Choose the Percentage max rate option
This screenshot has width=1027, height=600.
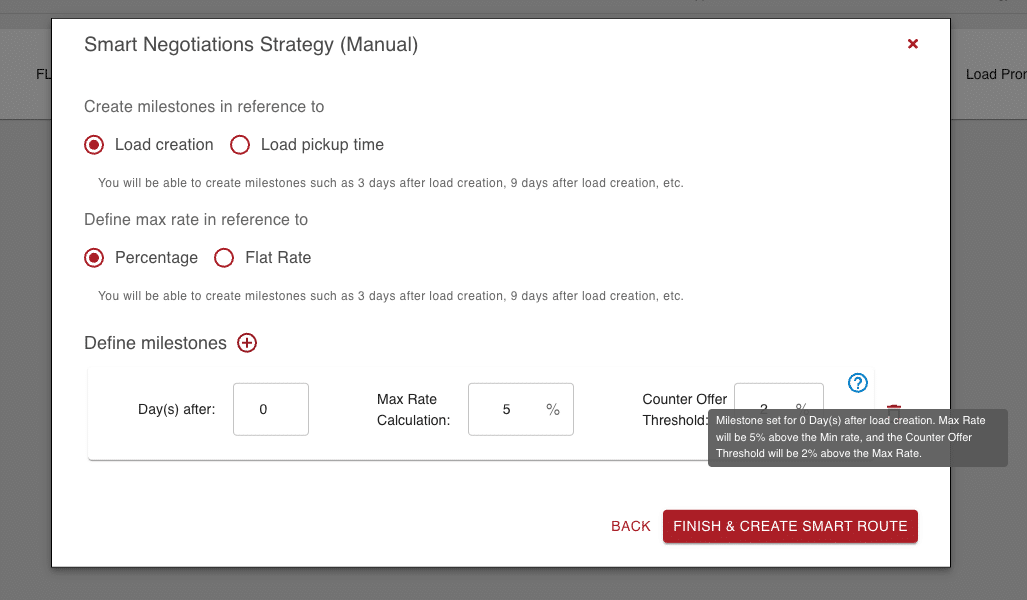click(94, 258)
